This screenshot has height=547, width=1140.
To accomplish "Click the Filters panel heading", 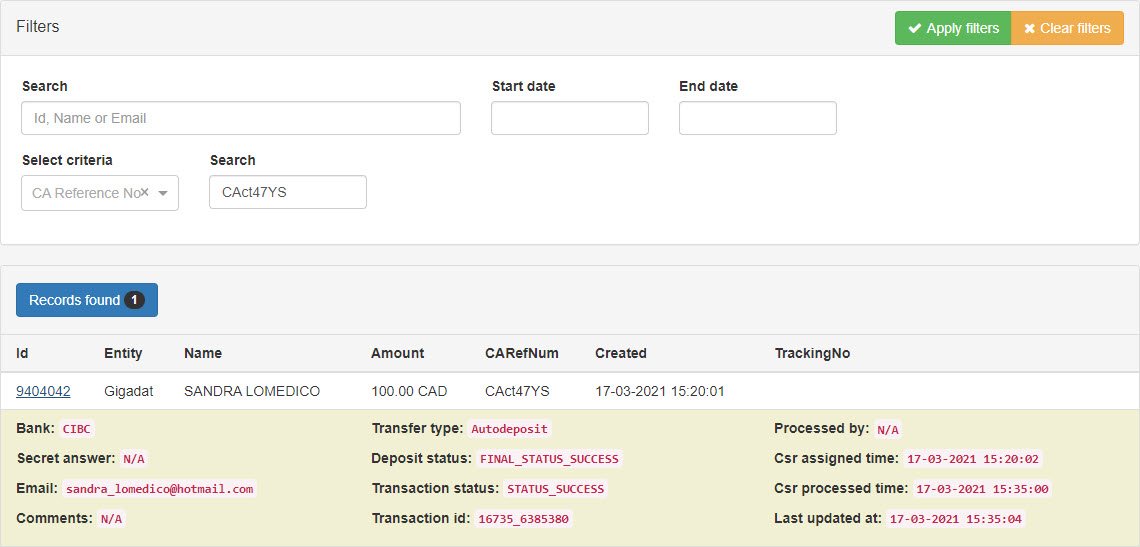I will 38,27.
